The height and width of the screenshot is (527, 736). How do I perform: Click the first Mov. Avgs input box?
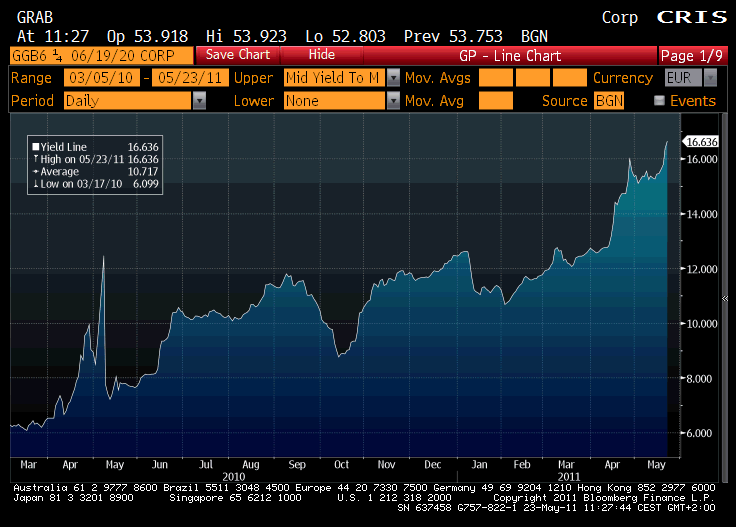496,78
